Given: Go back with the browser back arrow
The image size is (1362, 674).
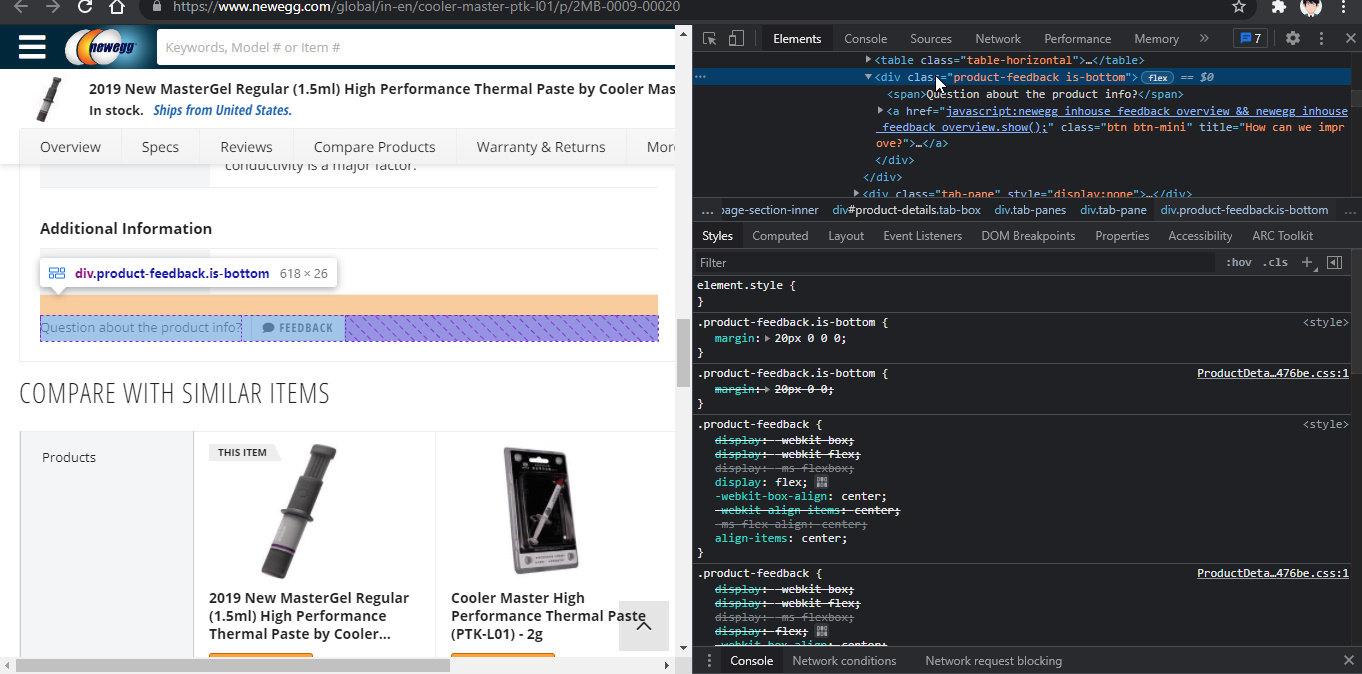Looking at the screenshot, I should coord(21,7).
